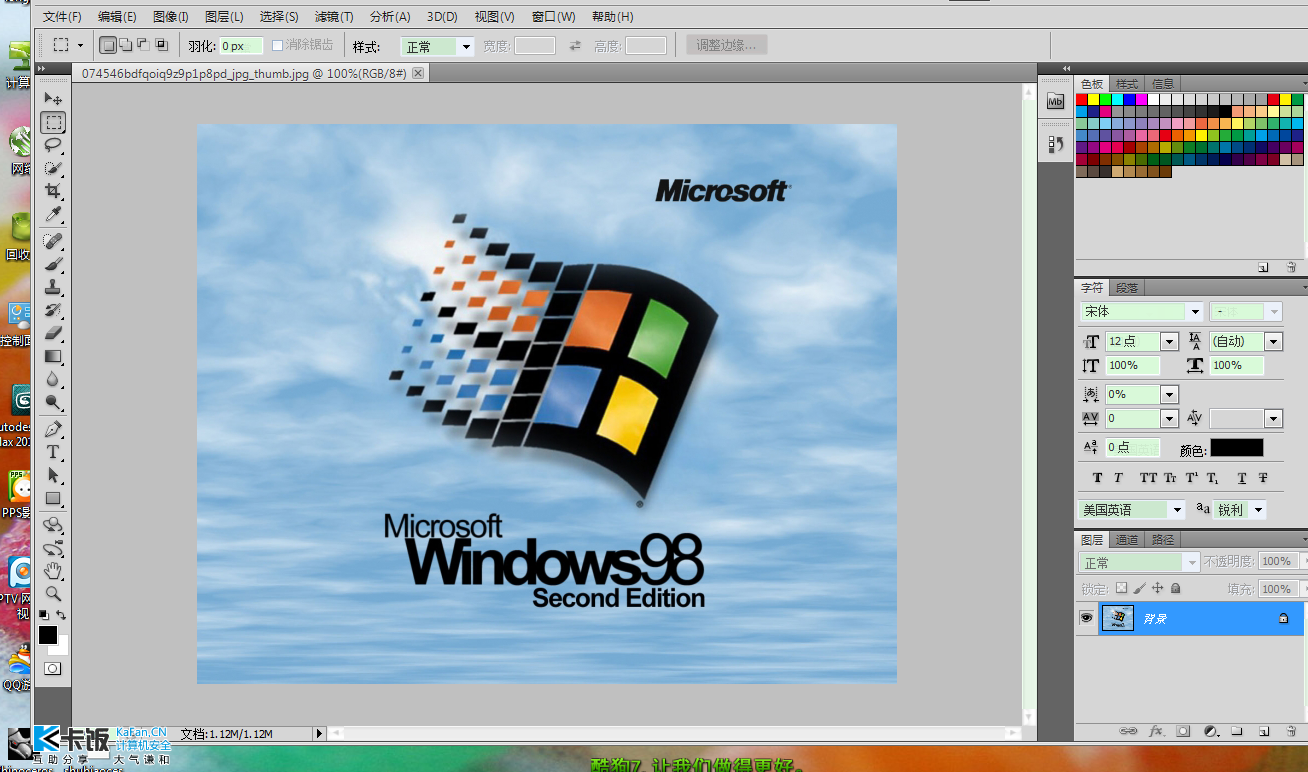This screenshot has height=772, width=1308.
Task: Select the Crop tool
Action: pyautogui.click(x=53, y=191)
